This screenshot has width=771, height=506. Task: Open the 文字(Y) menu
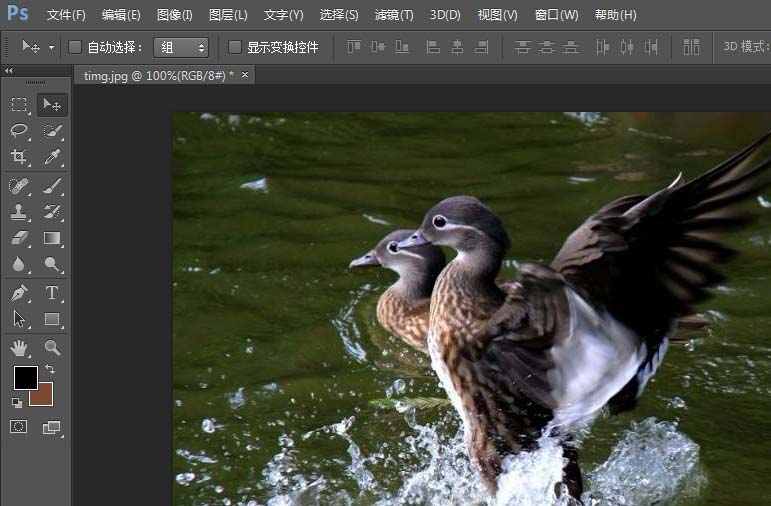coord(283,15)
